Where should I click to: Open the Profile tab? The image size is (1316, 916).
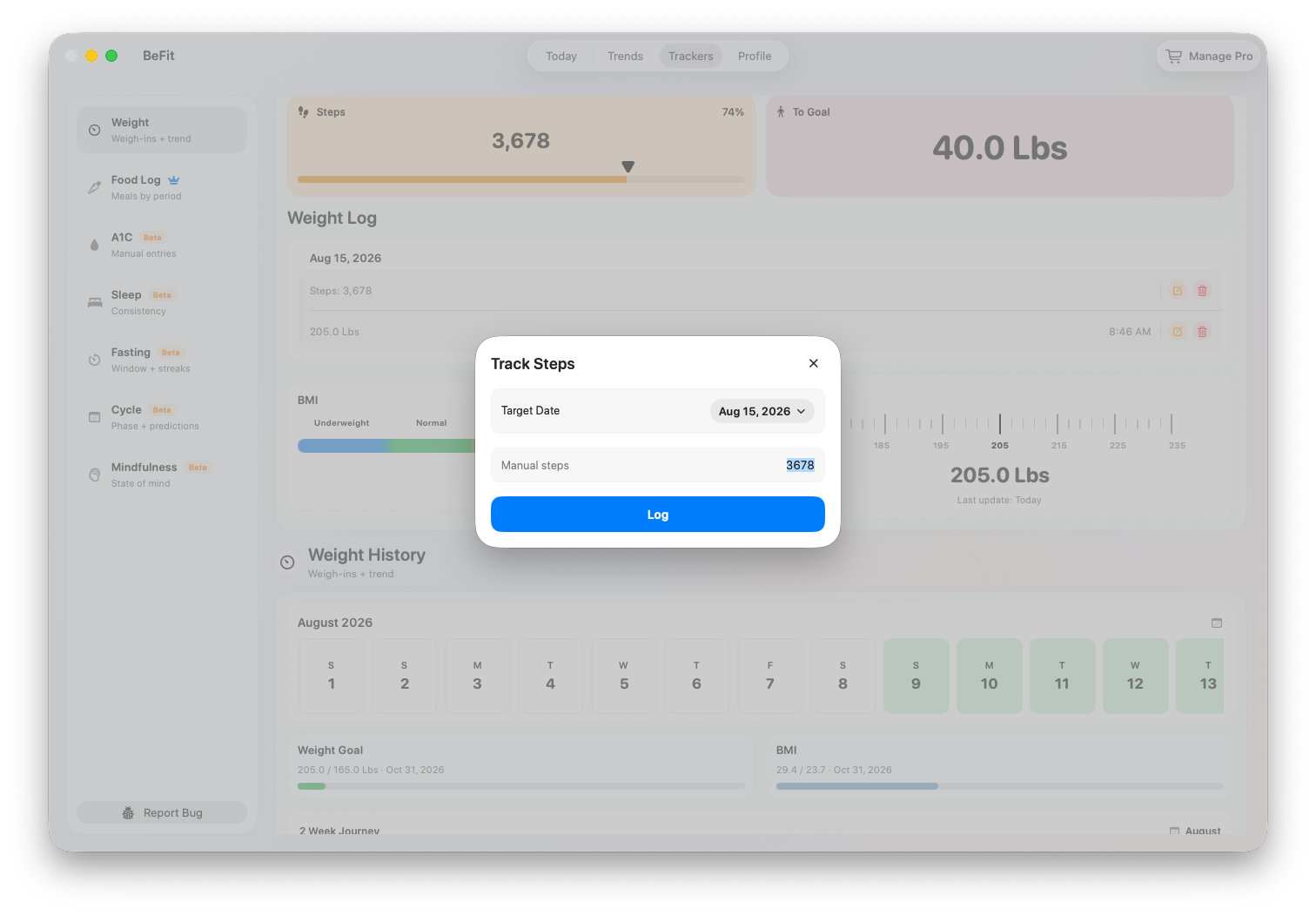755,56
